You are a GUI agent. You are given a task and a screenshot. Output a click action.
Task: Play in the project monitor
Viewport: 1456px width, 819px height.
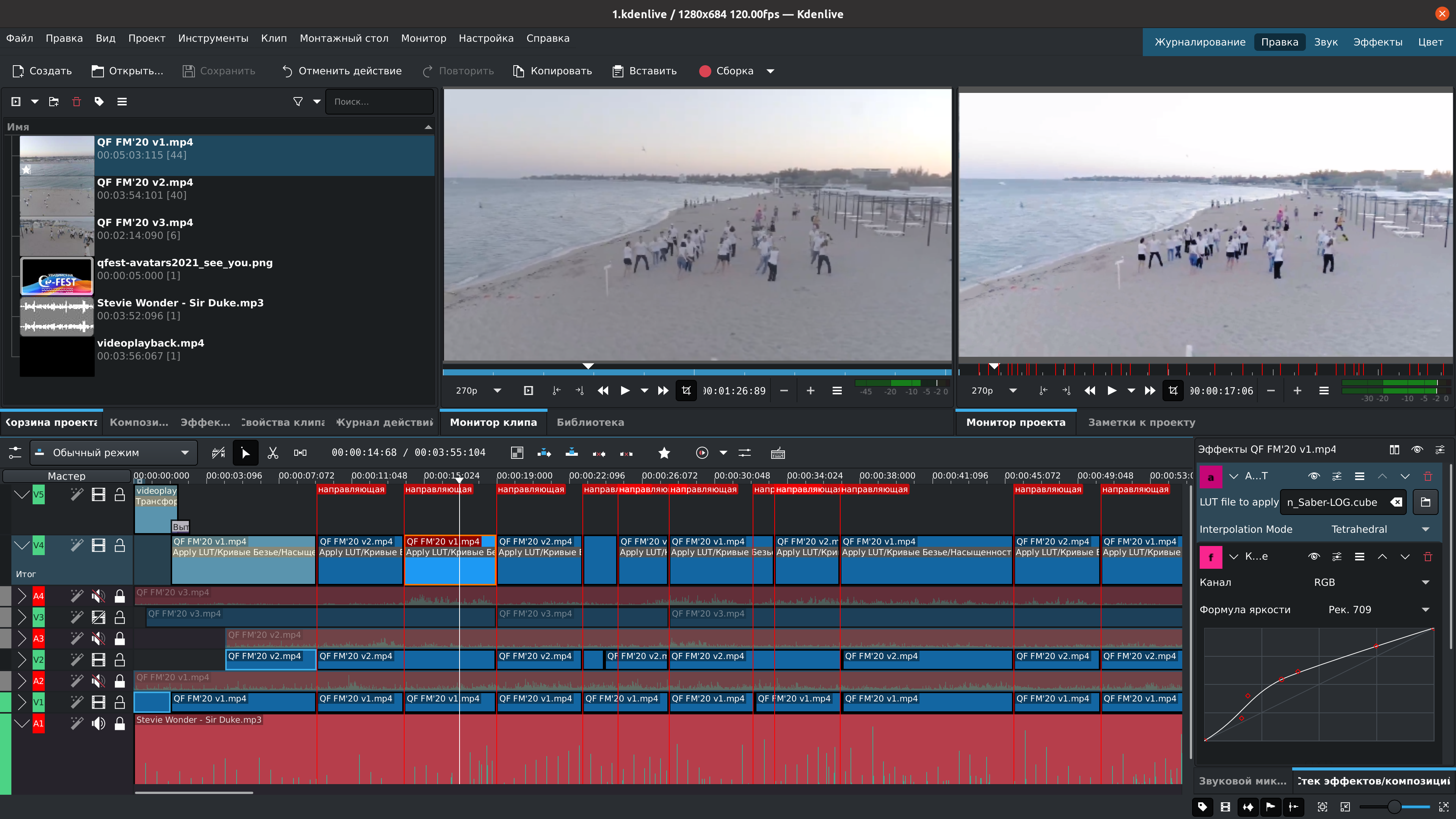coord(1112,391)
